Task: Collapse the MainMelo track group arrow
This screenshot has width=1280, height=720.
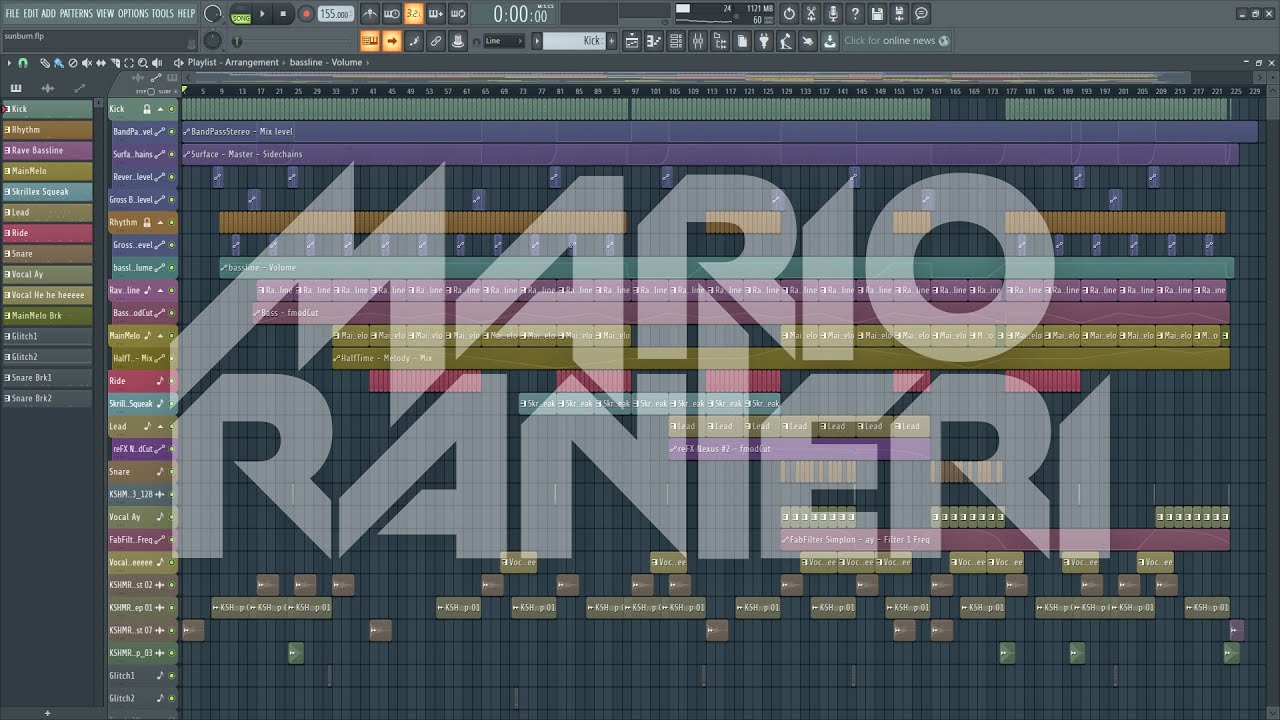Action: click(x=159, y=336)
